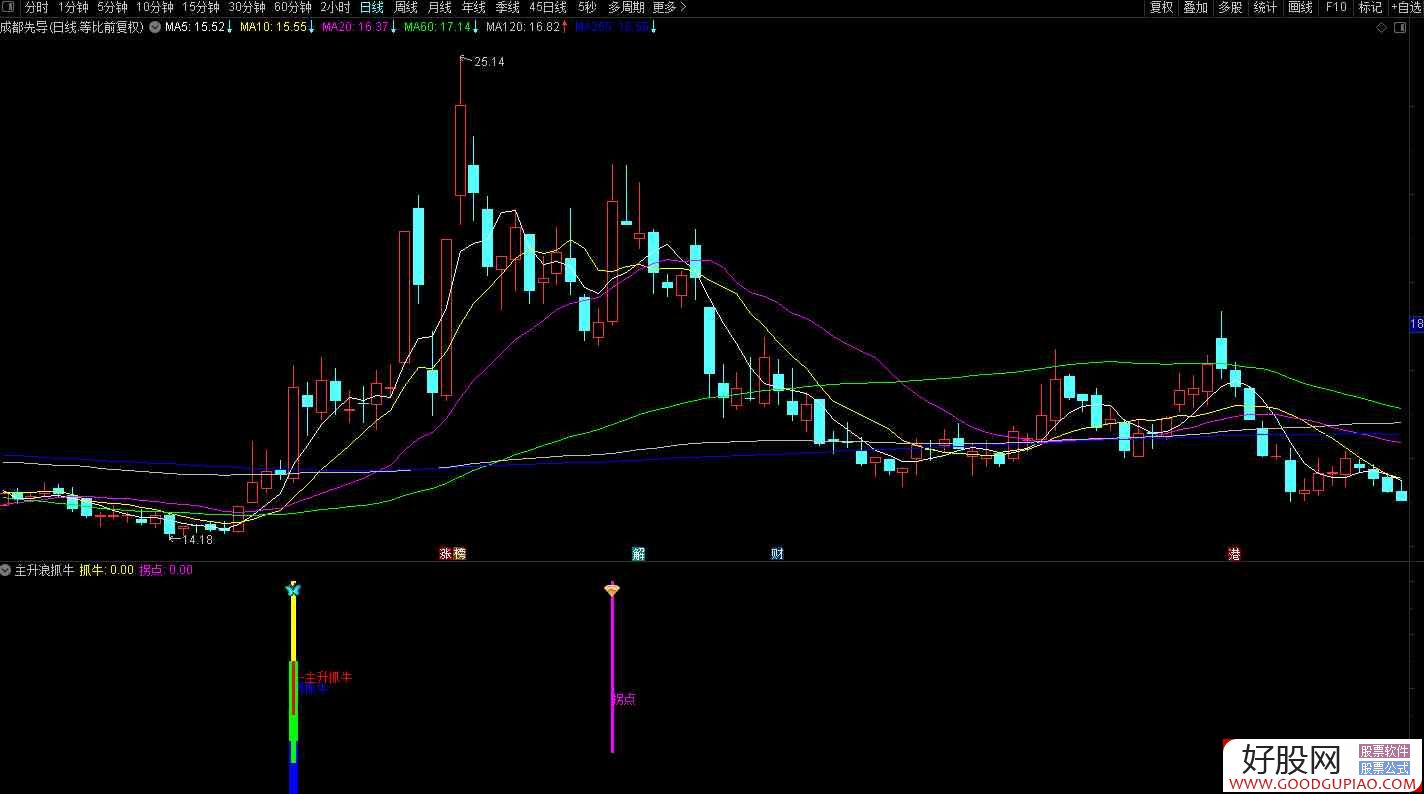Click the stock title 成都先导
Screen dimensions: 1424x794
24,27
